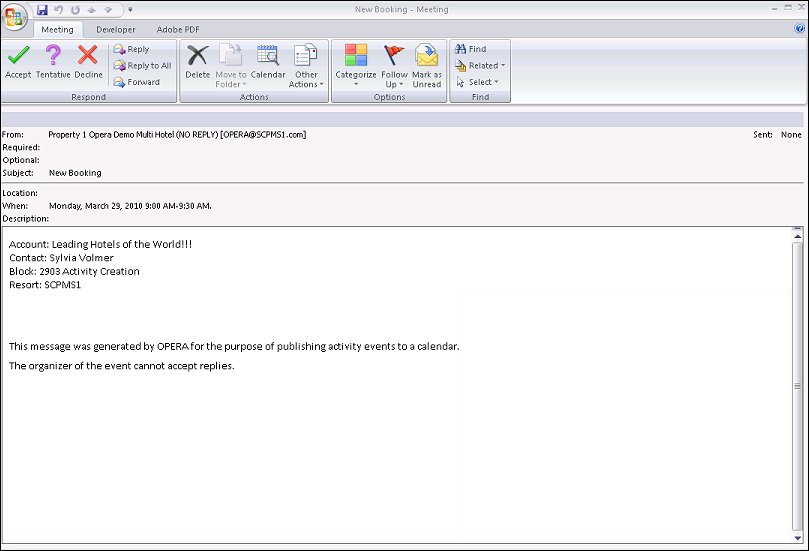Expand Other Actions menu
Image resolution: width=809 pixels, height=551 pixels.
[306, 66]
